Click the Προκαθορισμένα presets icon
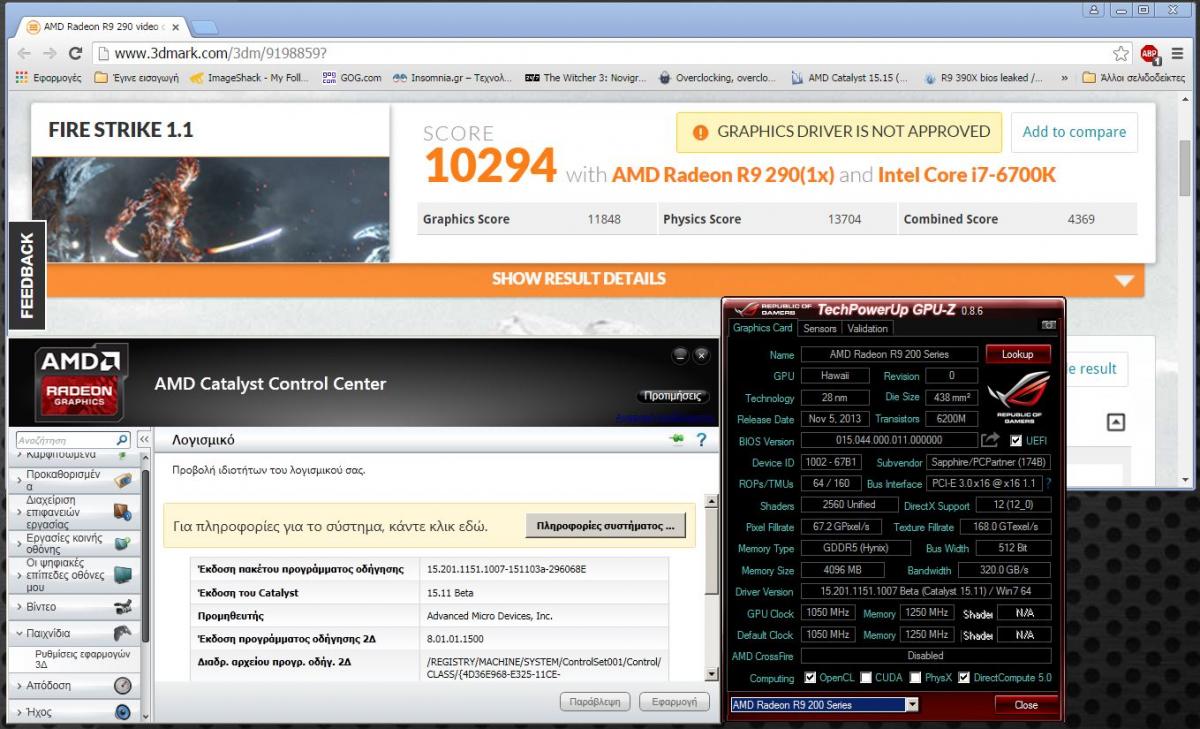 122,480
